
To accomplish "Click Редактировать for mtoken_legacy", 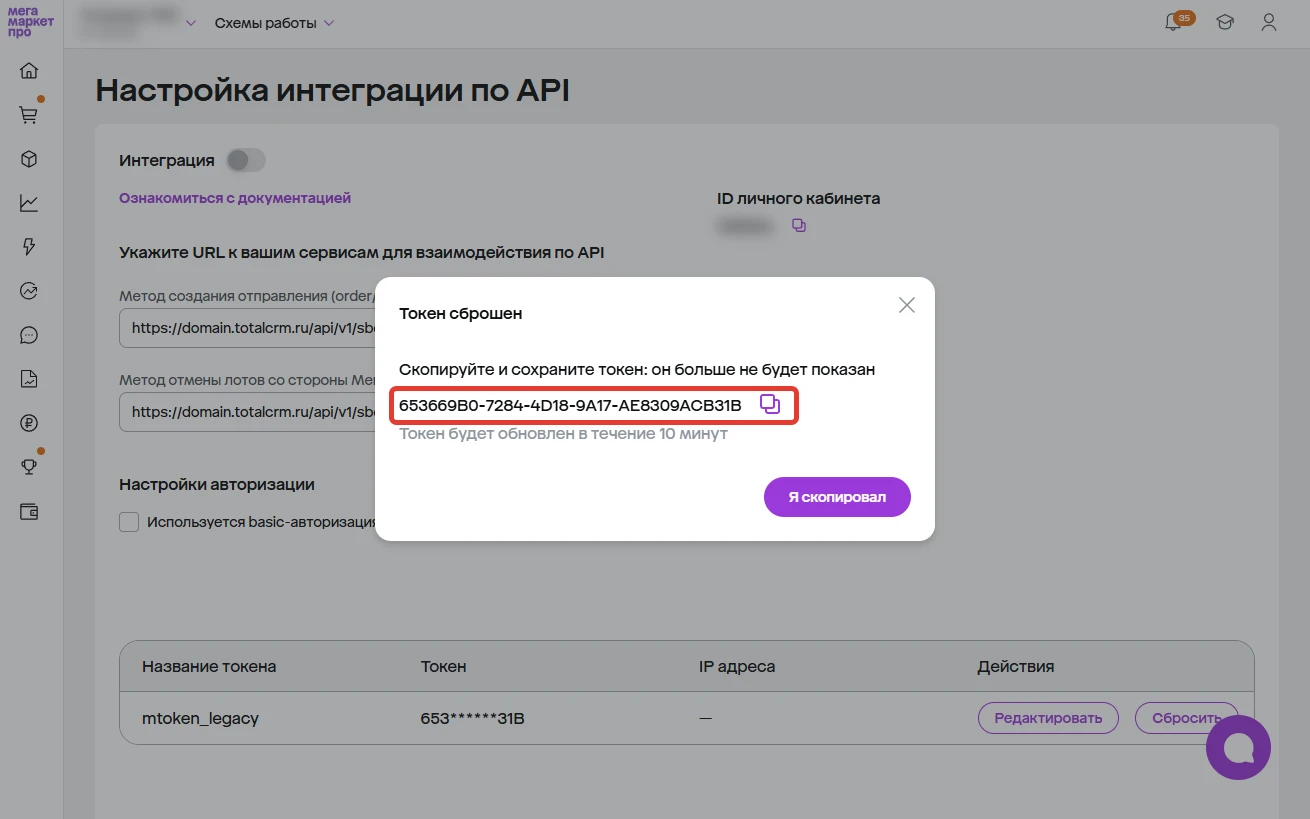I will click(1048, 718).
